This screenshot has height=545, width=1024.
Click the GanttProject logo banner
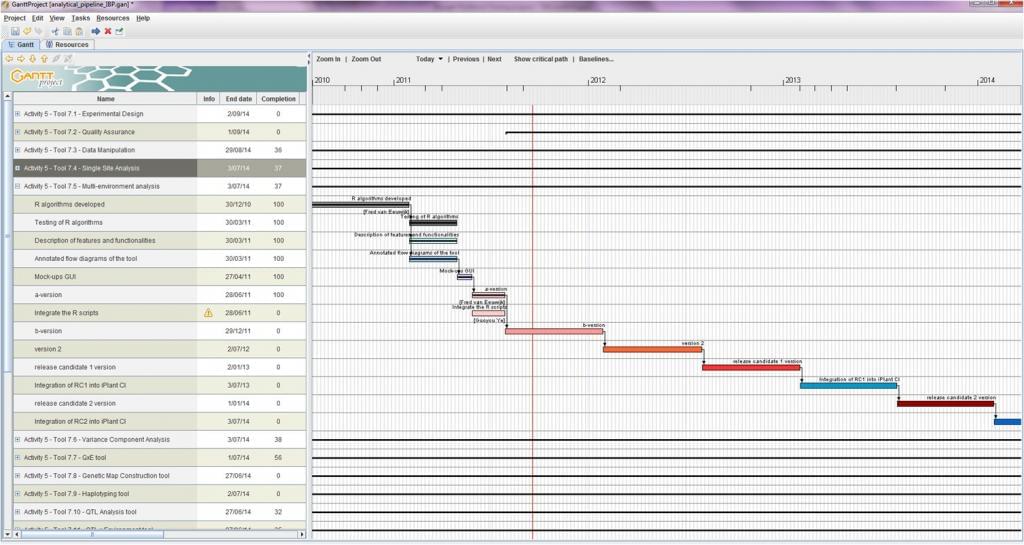pos(155,78)
